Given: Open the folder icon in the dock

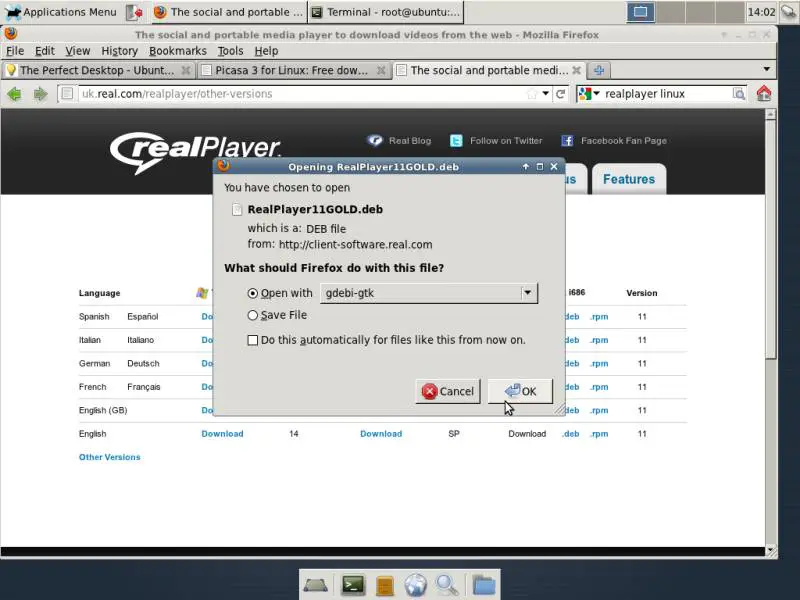Looking at the screenshot, I should point(484,585).
